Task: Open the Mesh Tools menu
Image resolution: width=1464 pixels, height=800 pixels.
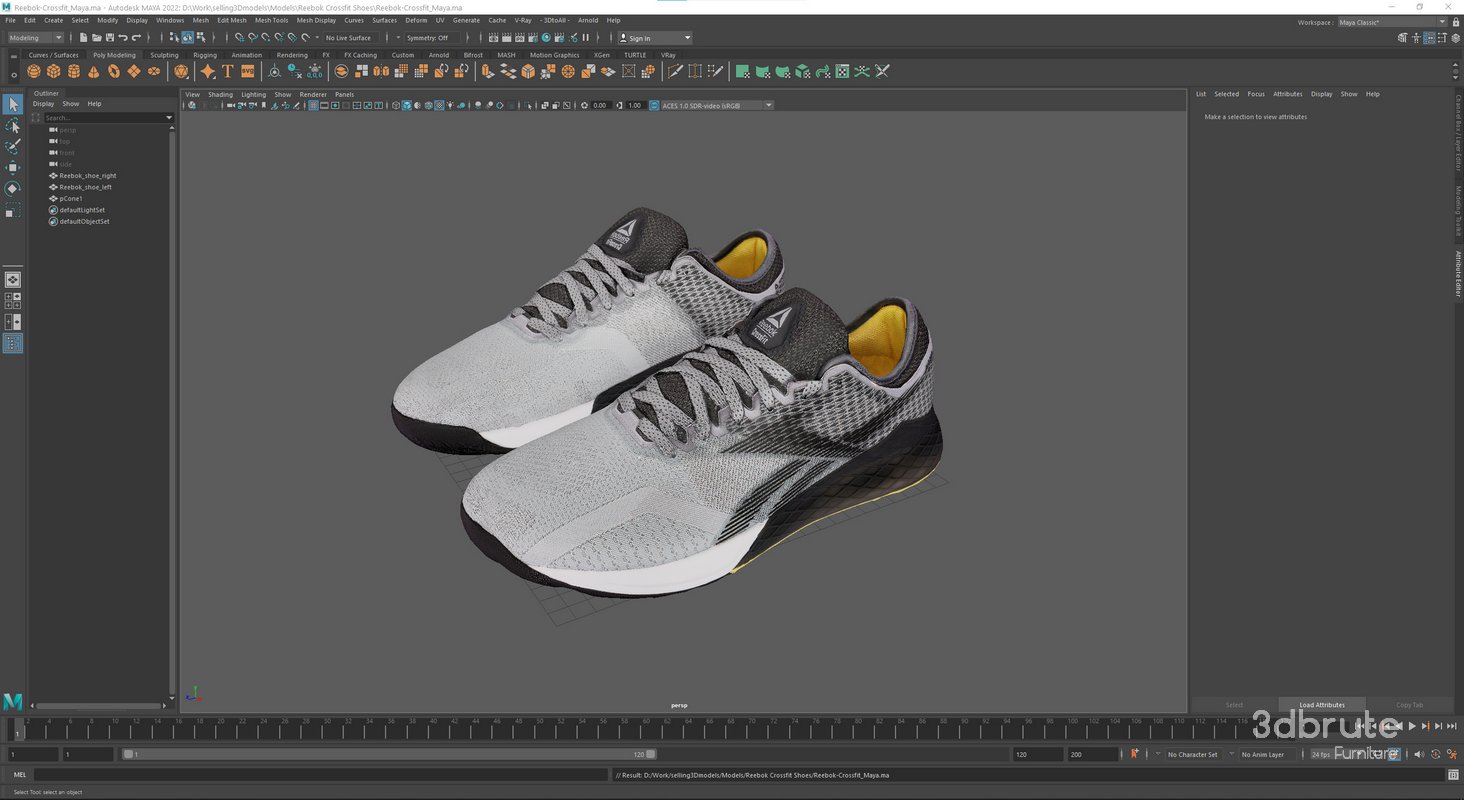Action: pyautogui.click(x=269, y=20)
